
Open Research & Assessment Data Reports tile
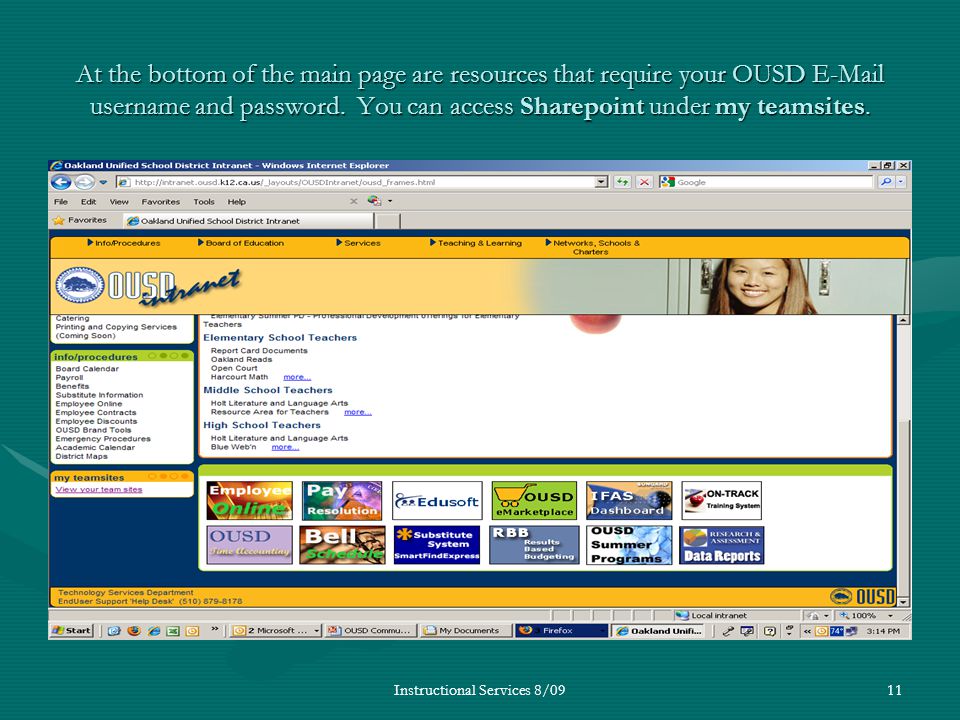(721, 544)
